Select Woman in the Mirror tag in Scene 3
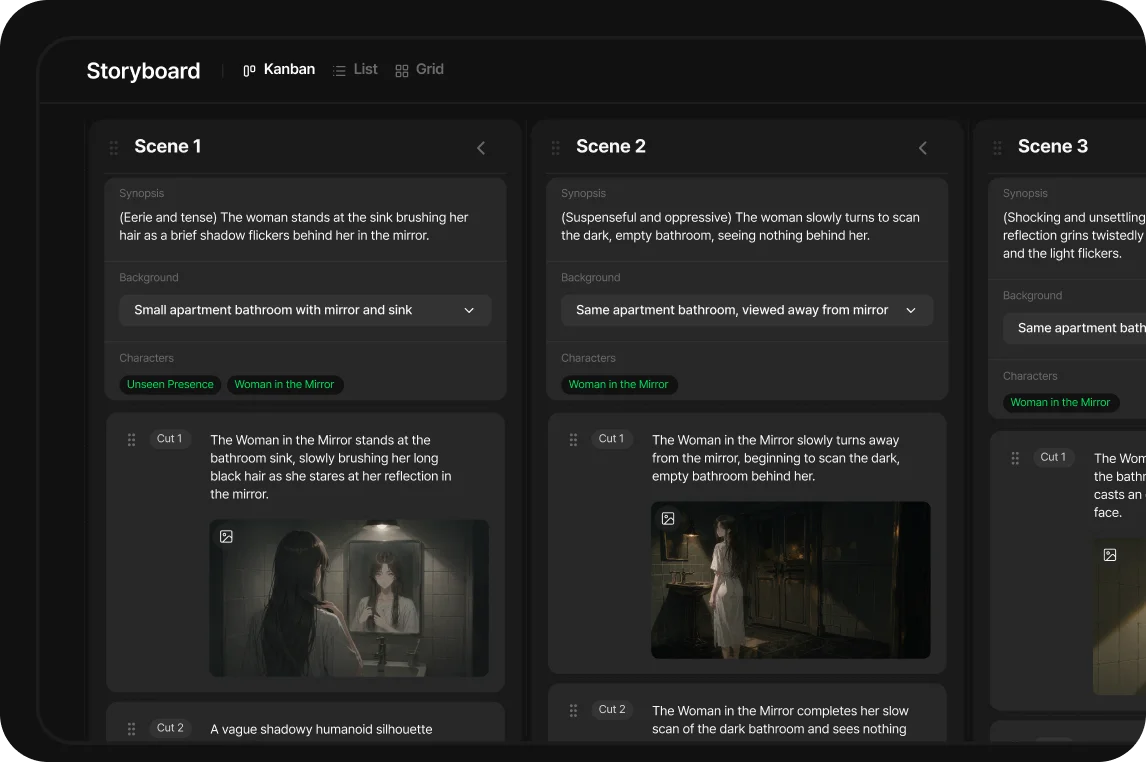Viewport: 1146px width, 762px height. [1060, 403]
